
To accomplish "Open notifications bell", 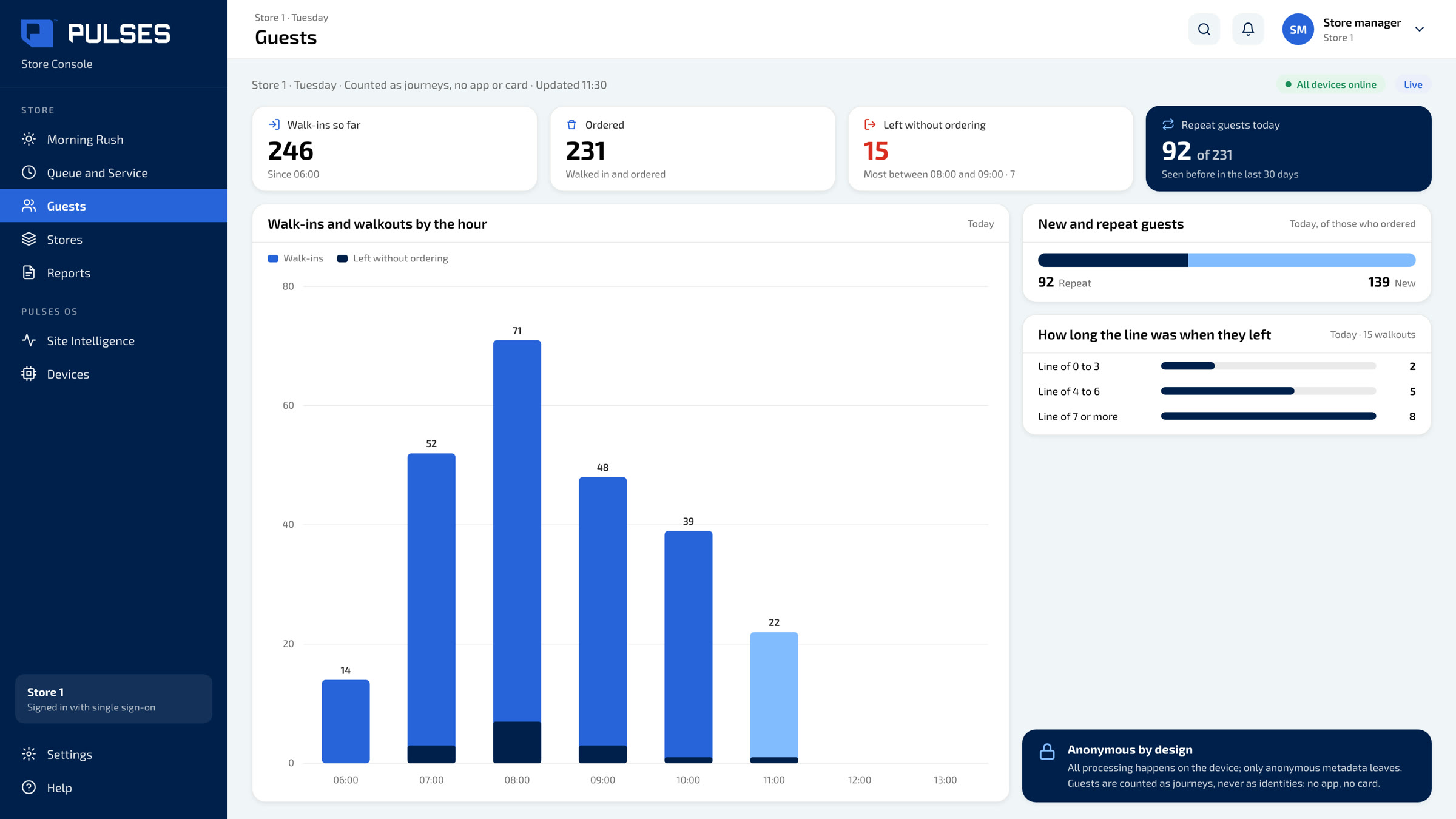I will (x=1248, y=29).
